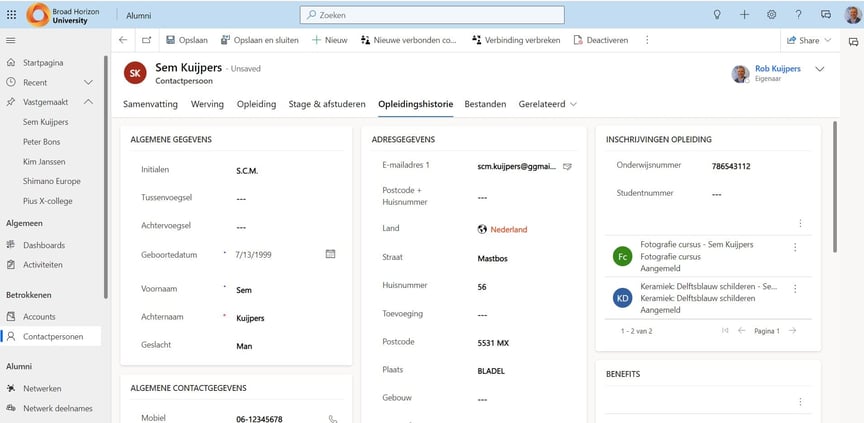Open the Share dropdown

tap(809, 40)
